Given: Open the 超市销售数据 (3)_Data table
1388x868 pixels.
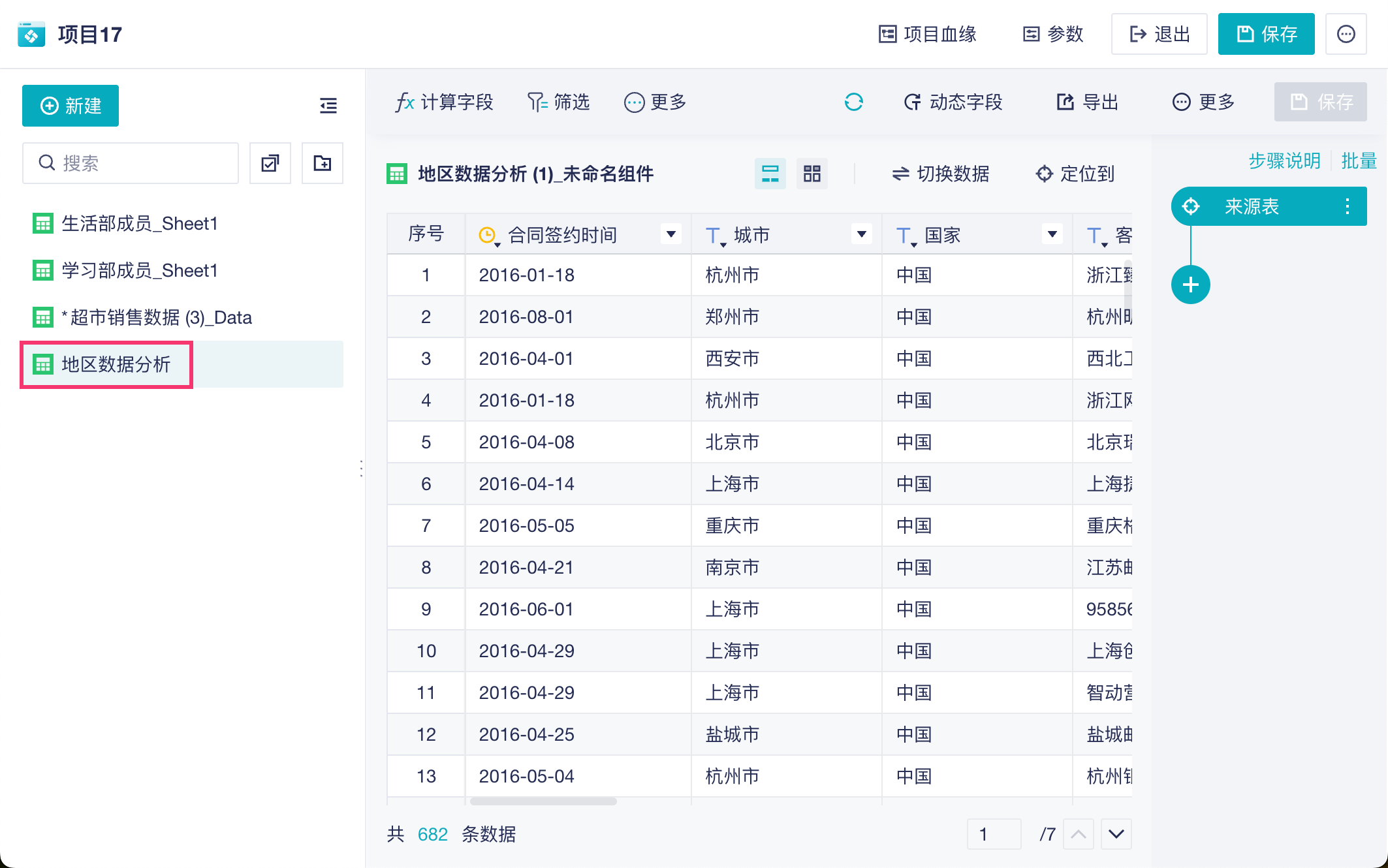Looking at the screenshot, I should click(x=157, y=318).
